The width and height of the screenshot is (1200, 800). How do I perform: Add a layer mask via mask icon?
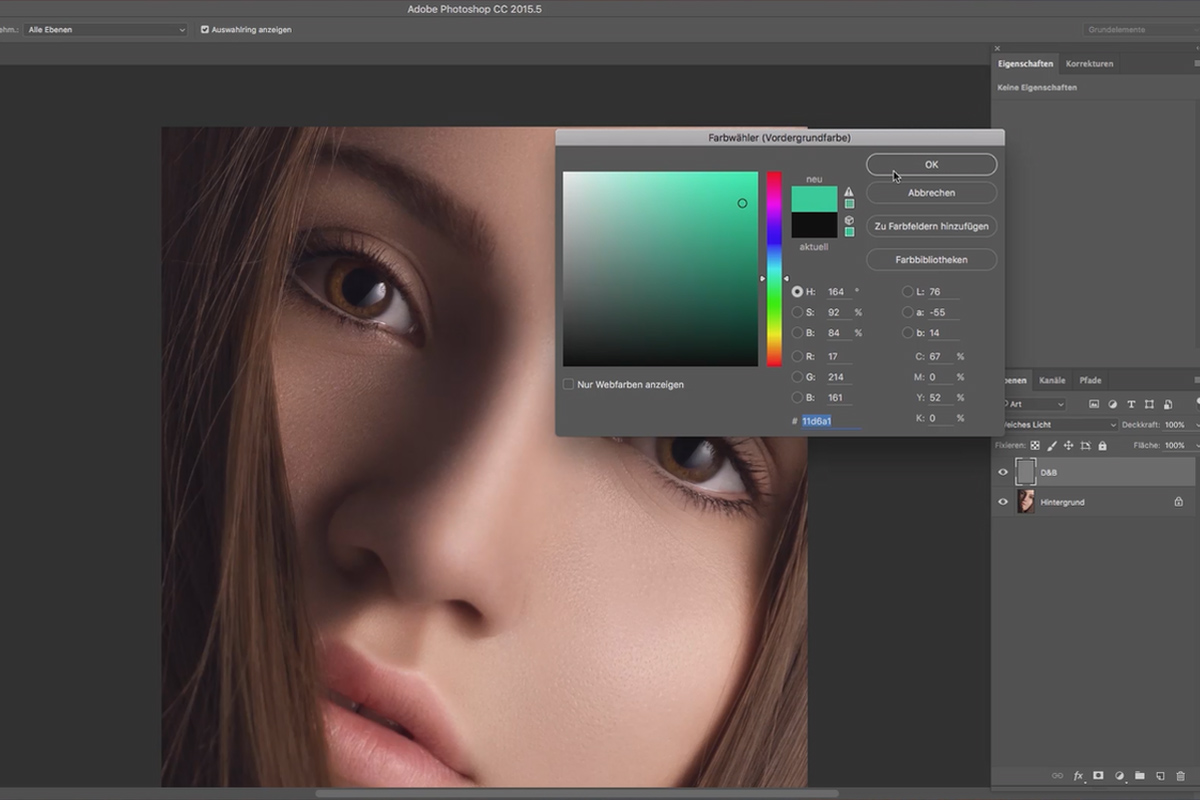1098,776
